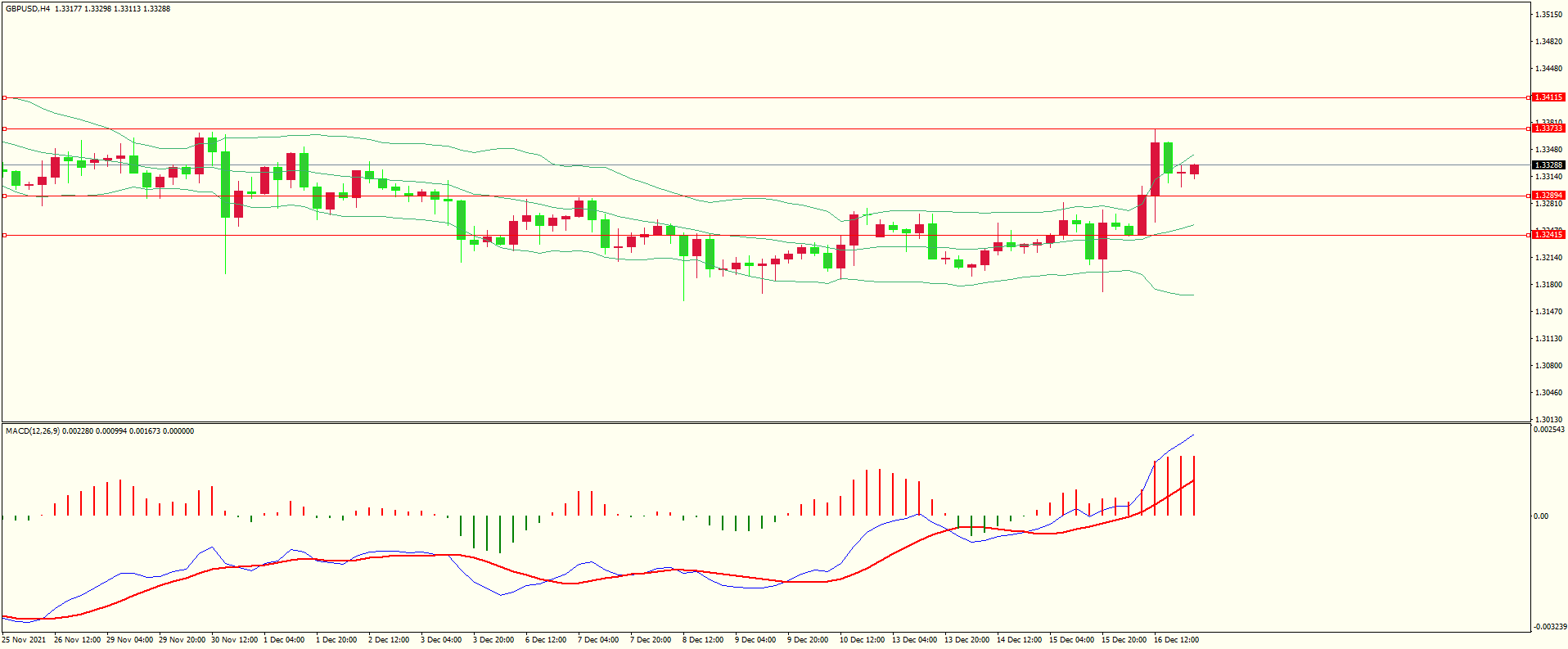Click the black current price label 1.33288

tap(1548, 165)
